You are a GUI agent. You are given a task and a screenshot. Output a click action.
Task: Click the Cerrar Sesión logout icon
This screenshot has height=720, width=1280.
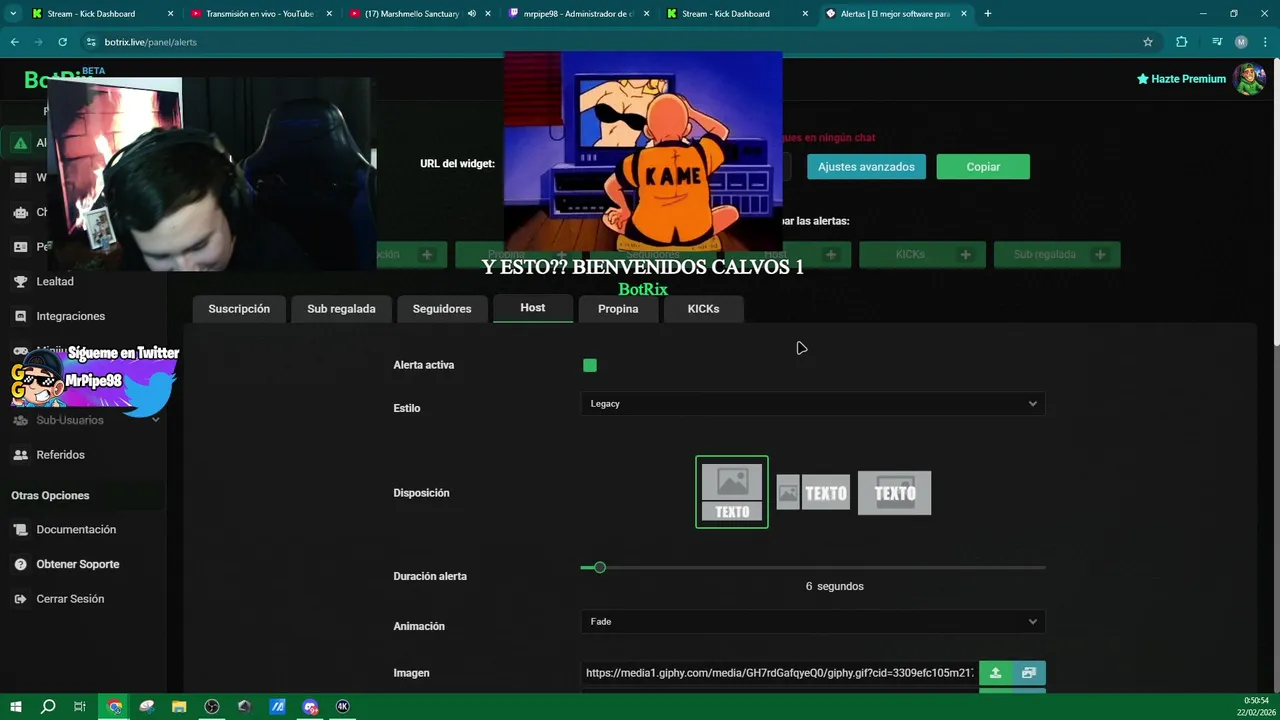20,599
